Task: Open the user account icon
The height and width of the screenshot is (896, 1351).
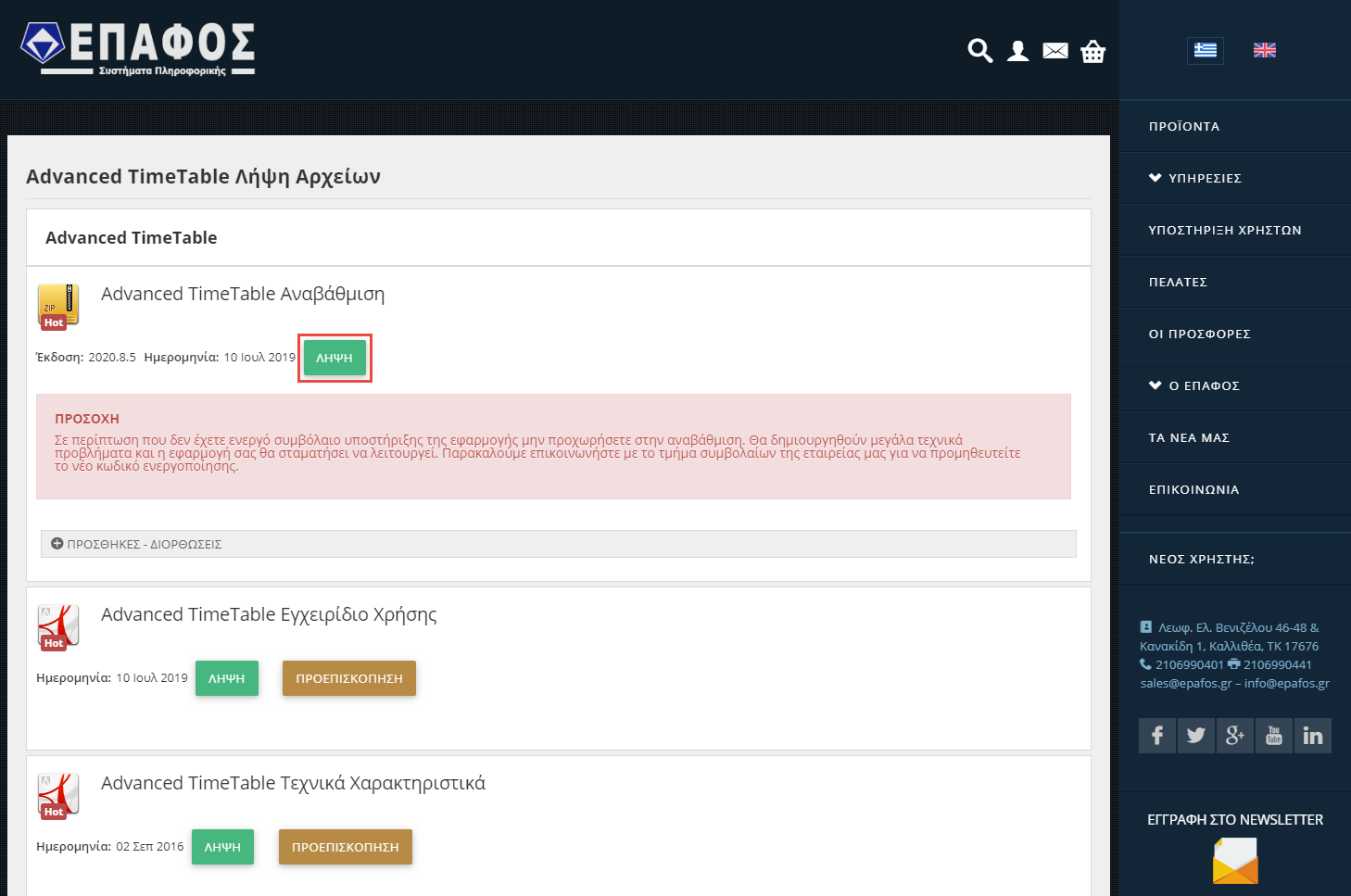Action: click(1017, 51)
